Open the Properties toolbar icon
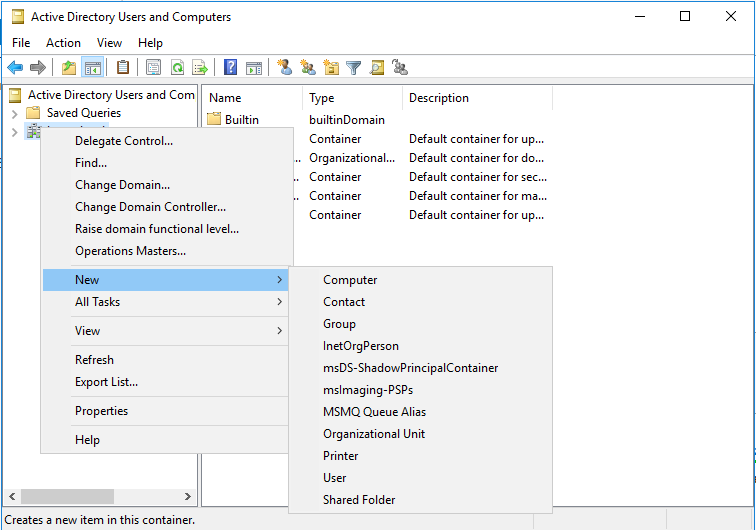756x530 pixels. (x=153, y=67)
